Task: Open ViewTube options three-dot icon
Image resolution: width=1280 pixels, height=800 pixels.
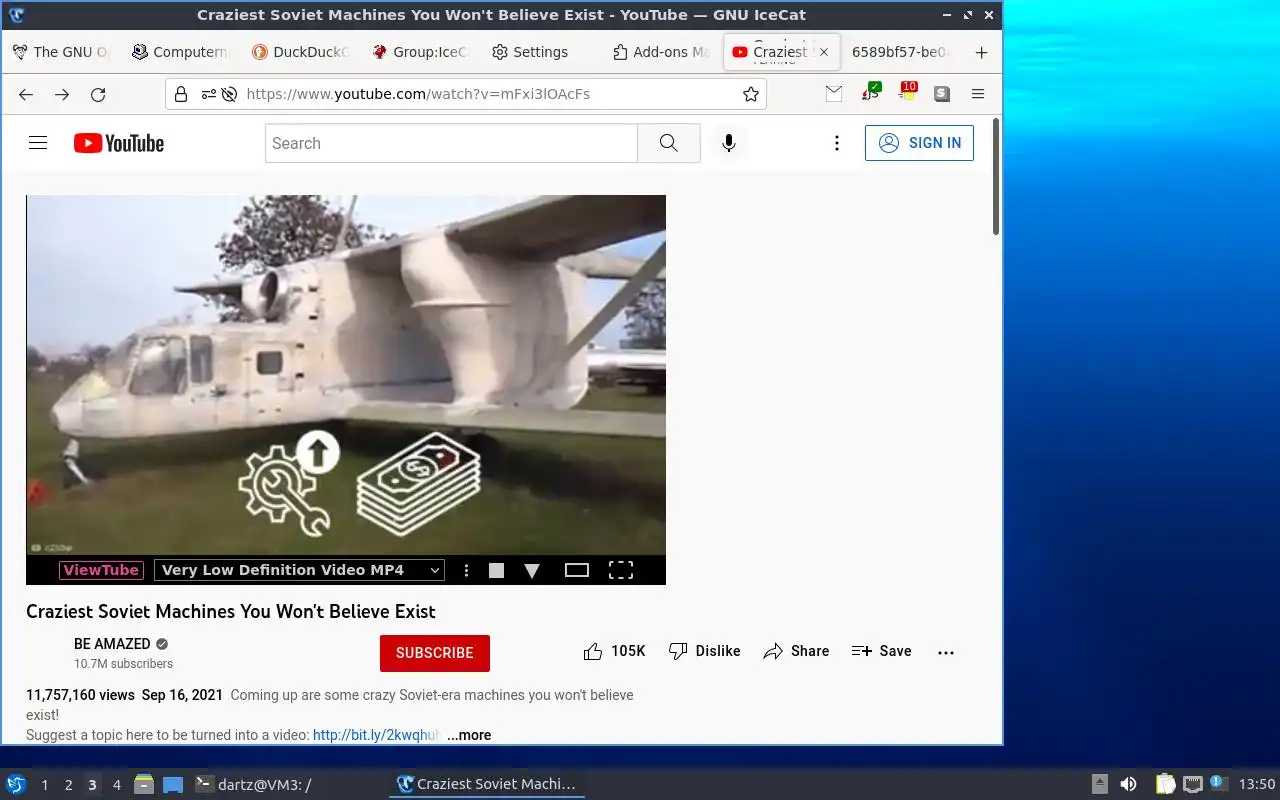Action: point(466,570)
